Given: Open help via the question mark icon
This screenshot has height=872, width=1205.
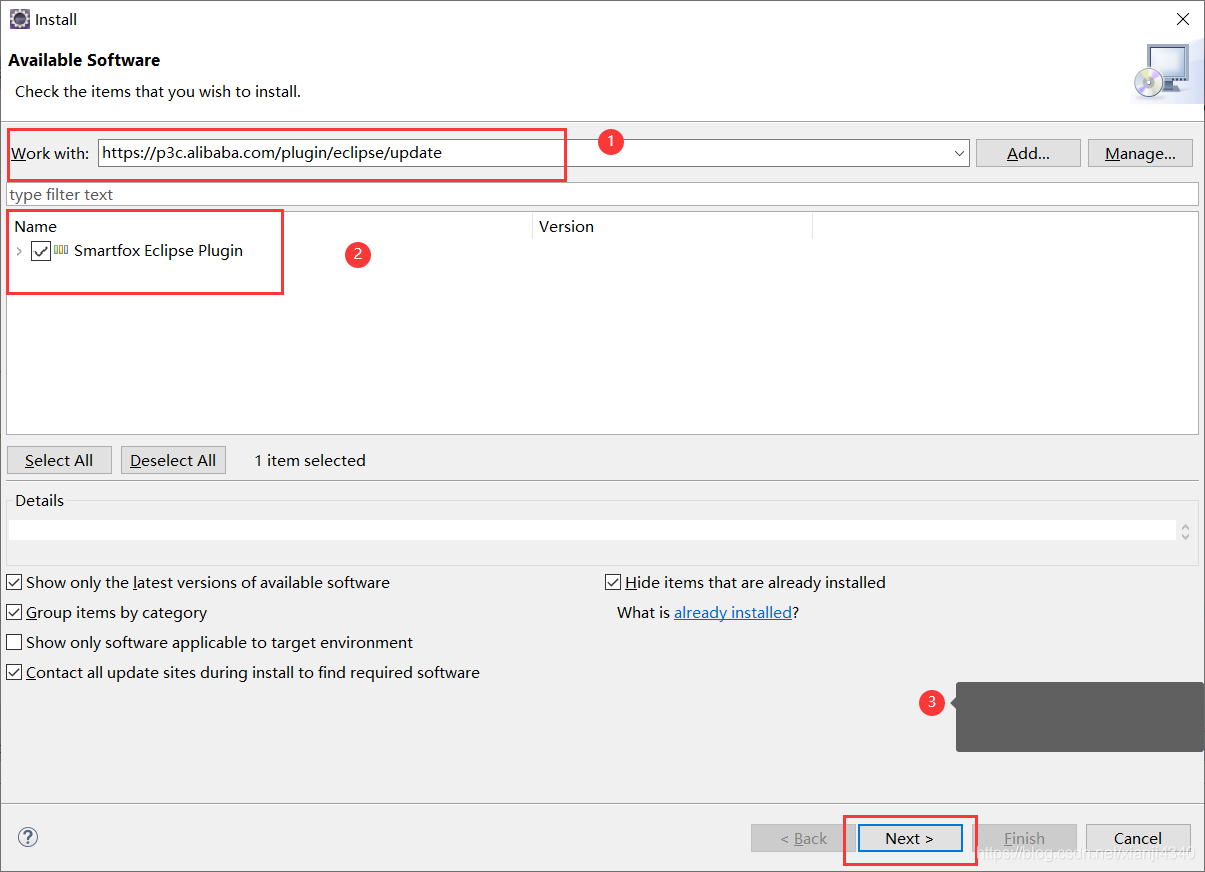Looking at the screenshot, I should tap(27, 837).
